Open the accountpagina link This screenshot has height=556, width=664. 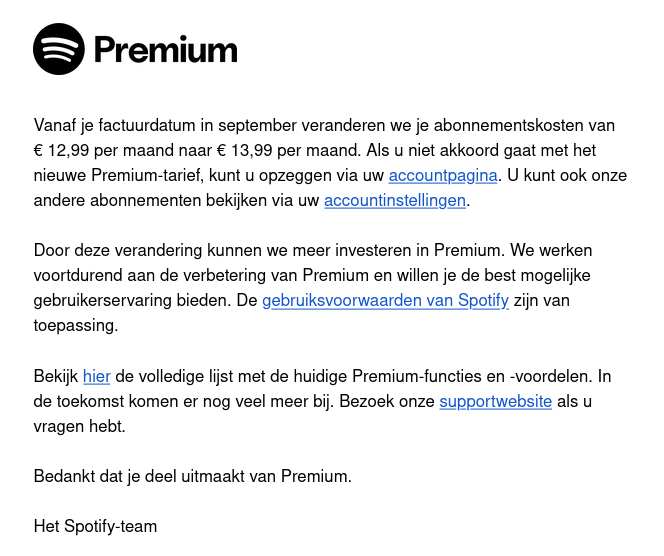coord(443,176)
